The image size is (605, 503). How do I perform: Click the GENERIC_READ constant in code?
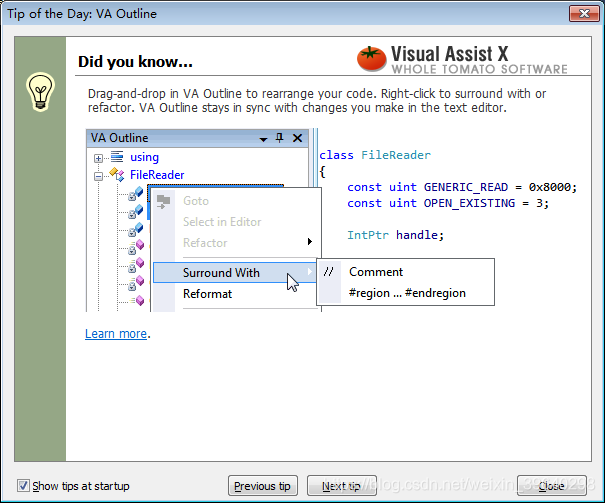466,187
